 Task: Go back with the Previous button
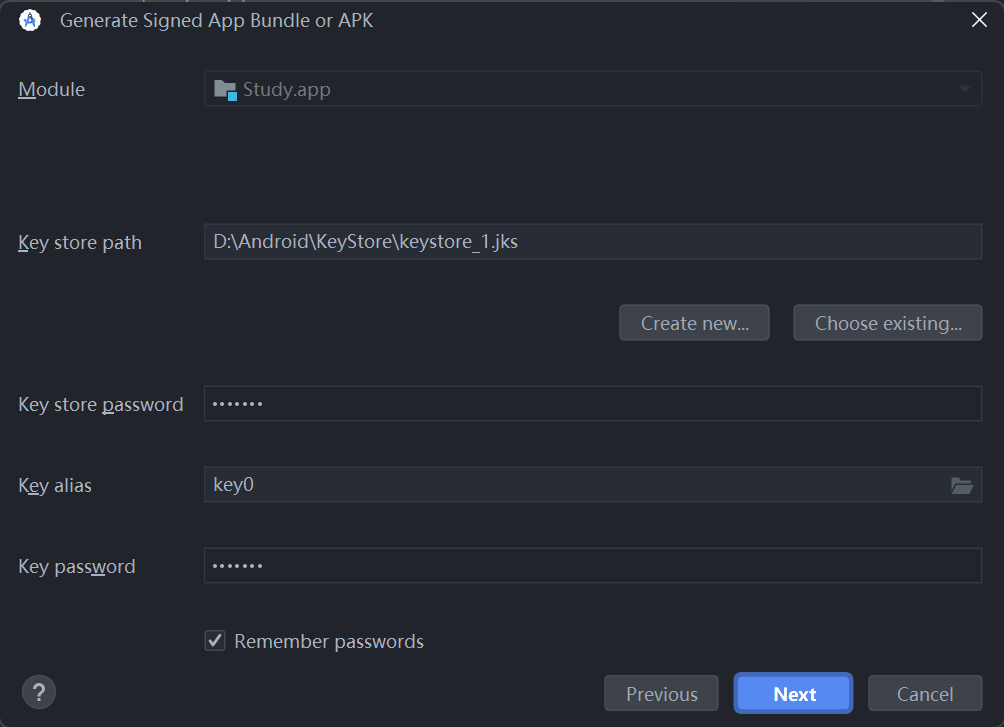pos(661,694)
